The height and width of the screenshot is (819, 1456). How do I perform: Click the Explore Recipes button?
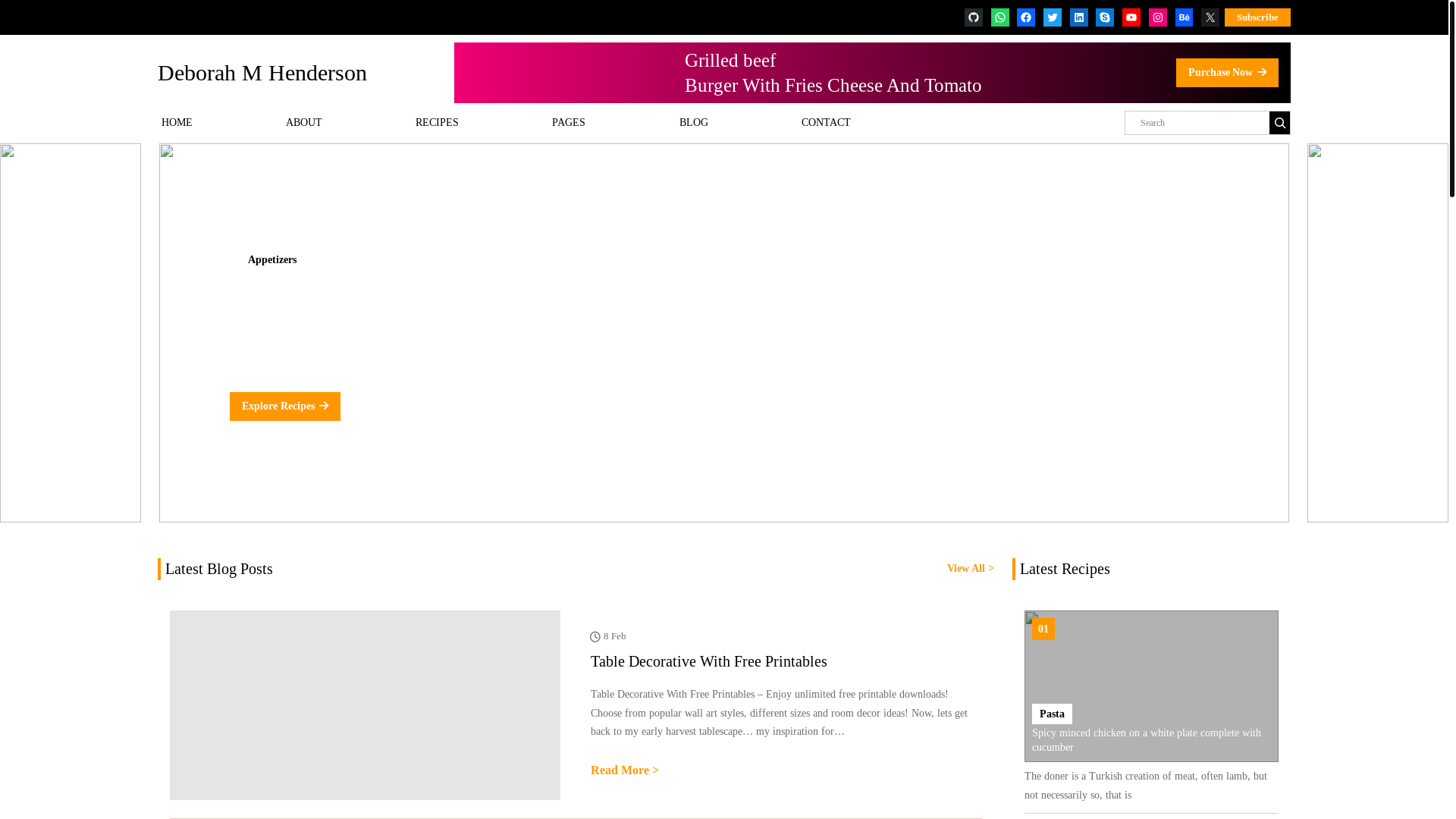[x=285, y=406]
